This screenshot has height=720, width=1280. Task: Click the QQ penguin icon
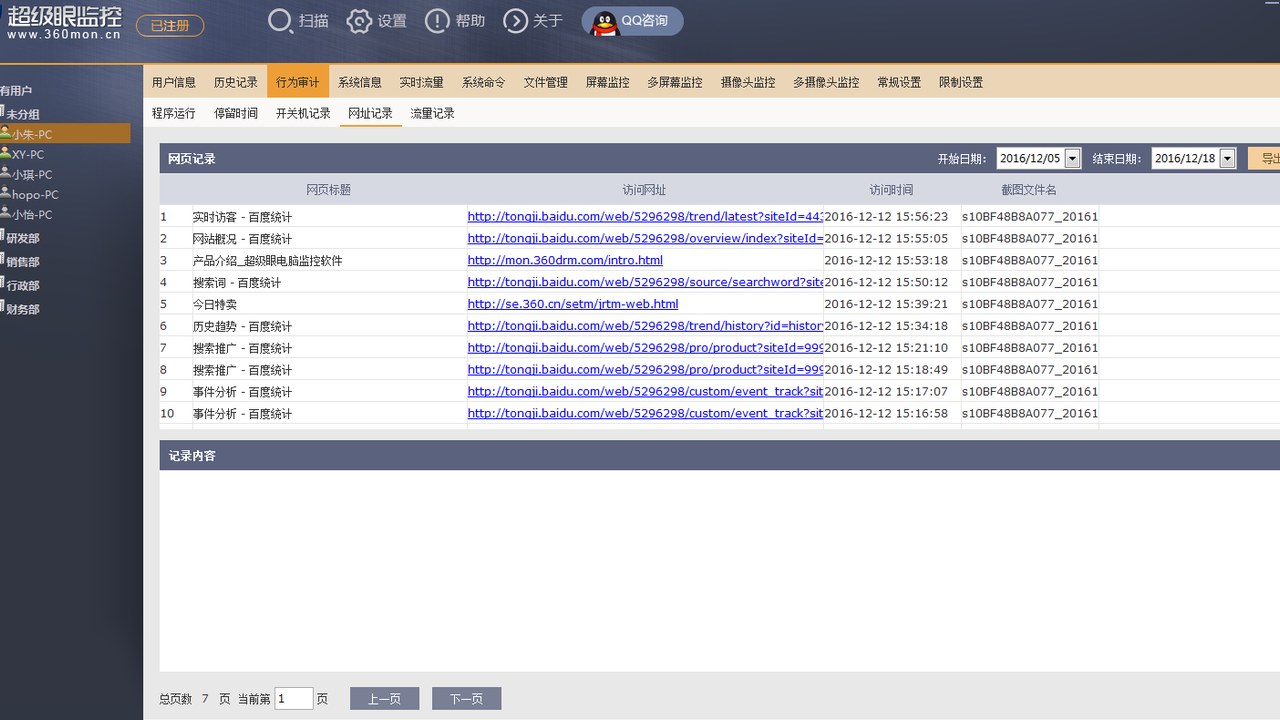pos(604,22)
